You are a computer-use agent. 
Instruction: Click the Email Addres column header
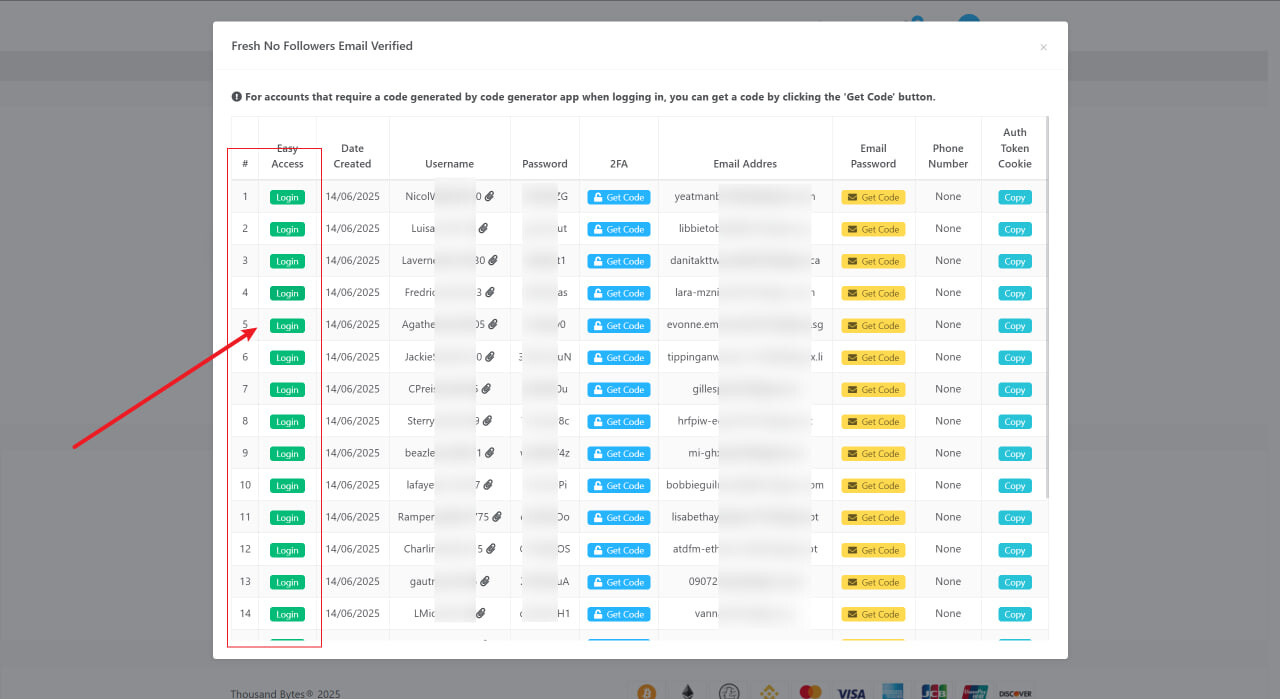[745, 164]
